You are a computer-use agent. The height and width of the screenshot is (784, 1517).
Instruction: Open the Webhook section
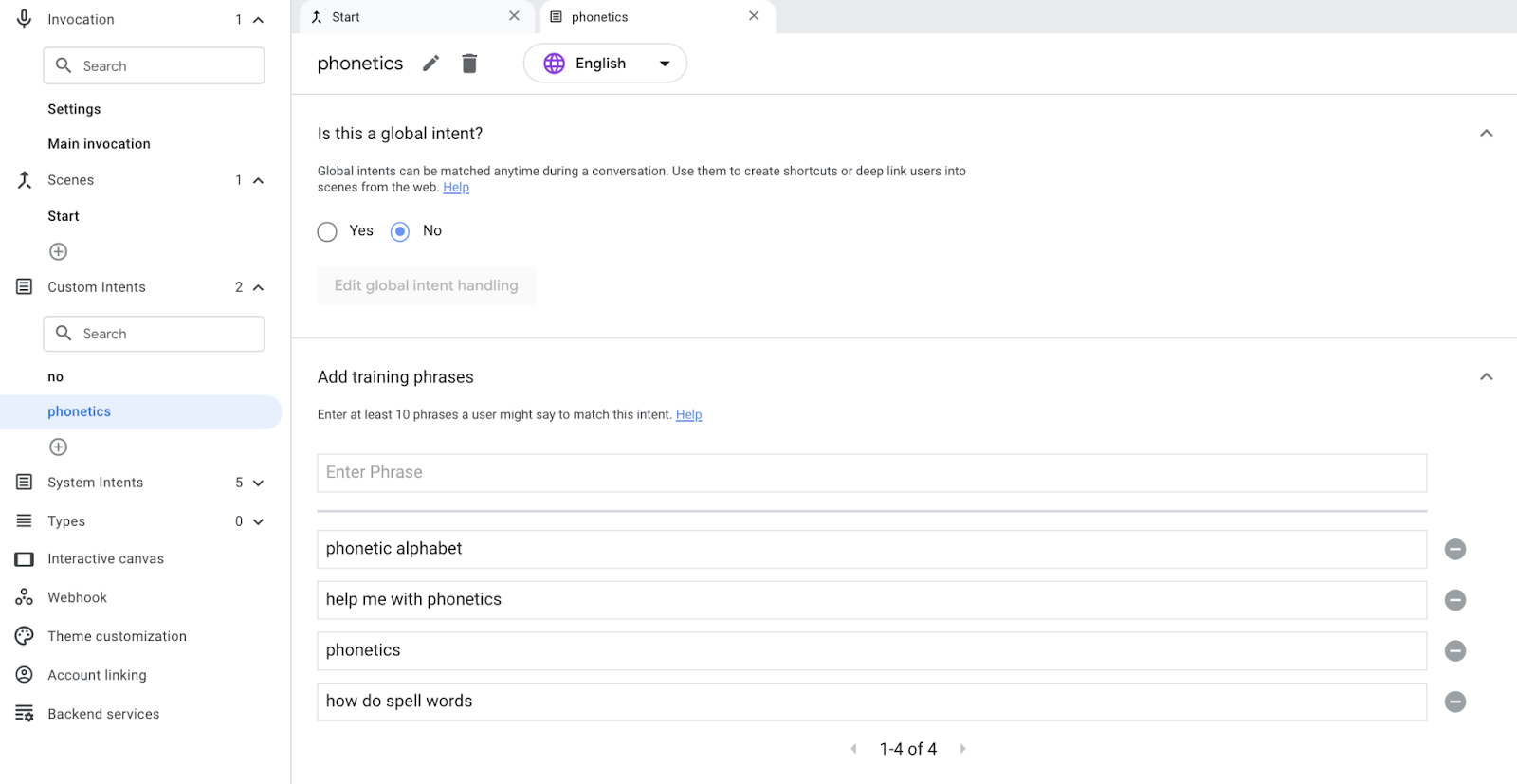coord(78,598)
